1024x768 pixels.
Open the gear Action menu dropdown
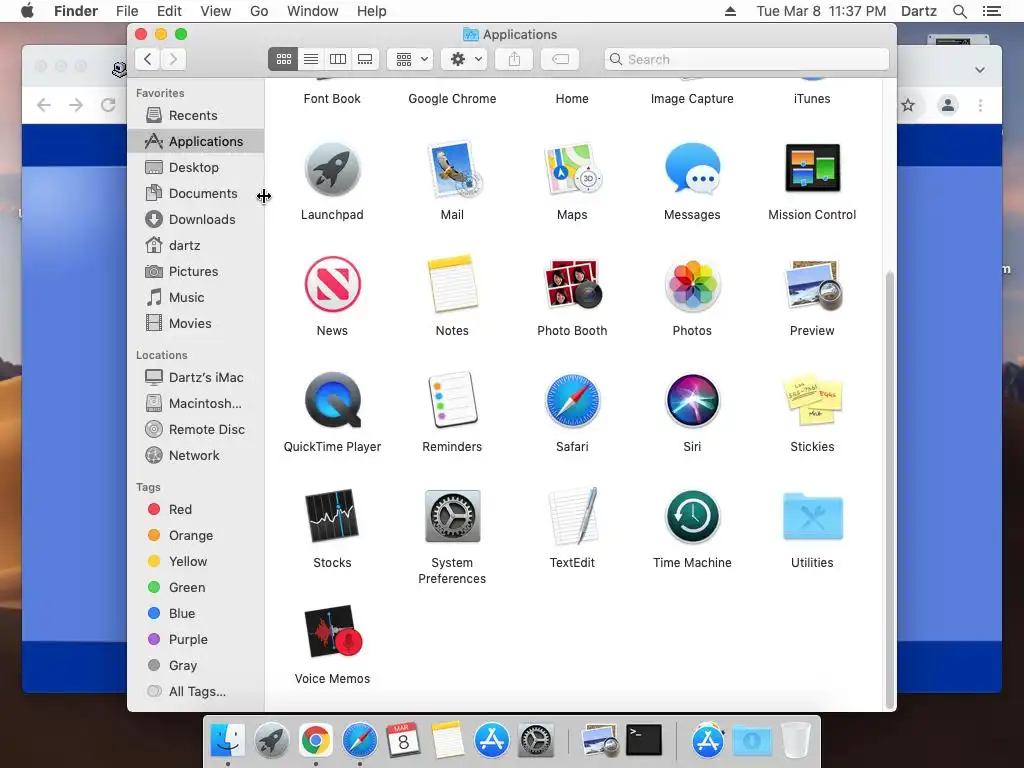pyautogui.click(x=464, y=59)
